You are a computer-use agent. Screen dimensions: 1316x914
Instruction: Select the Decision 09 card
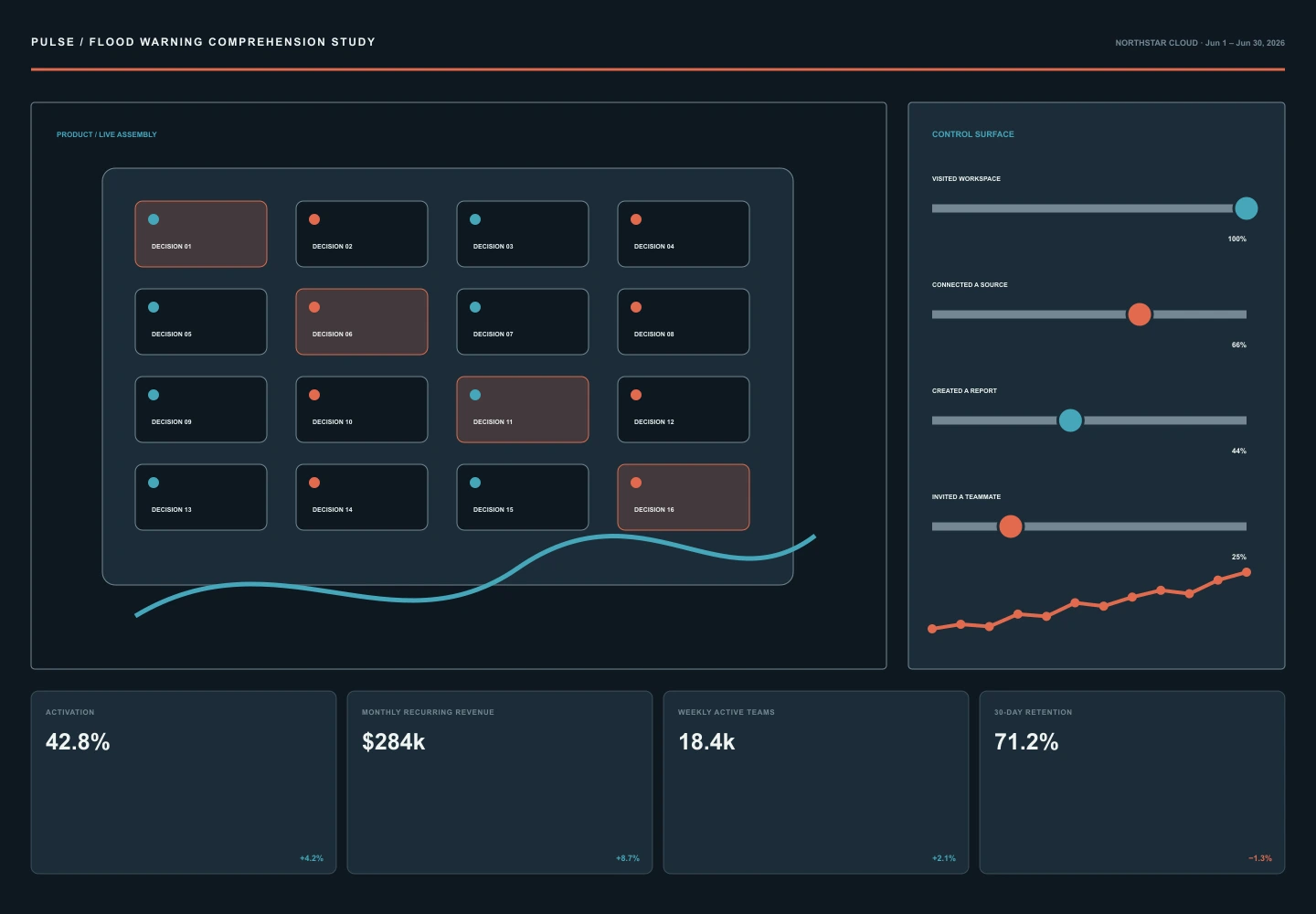click(x=201, y=409)
